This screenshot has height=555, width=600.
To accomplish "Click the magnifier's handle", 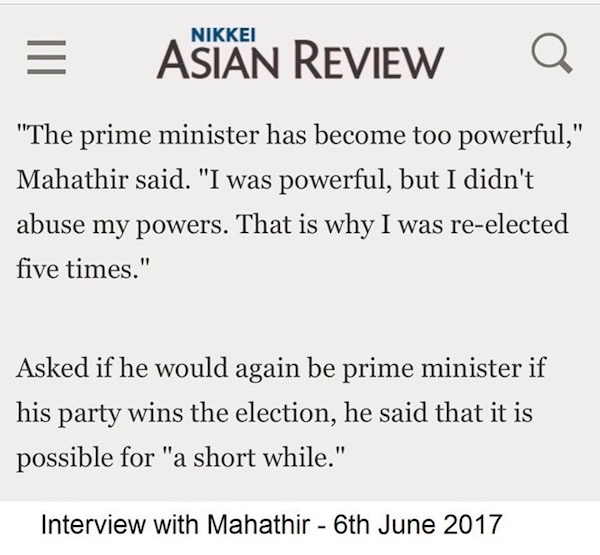I will 564,65.
